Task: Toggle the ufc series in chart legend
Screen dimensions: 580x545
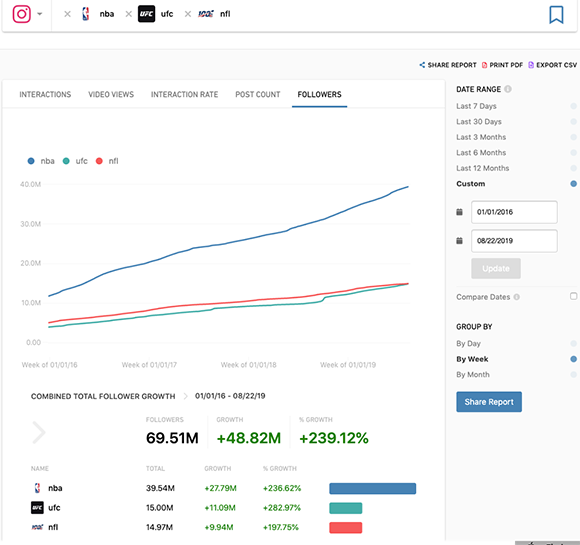Action: pyautogui.click(x=75, y=161)
